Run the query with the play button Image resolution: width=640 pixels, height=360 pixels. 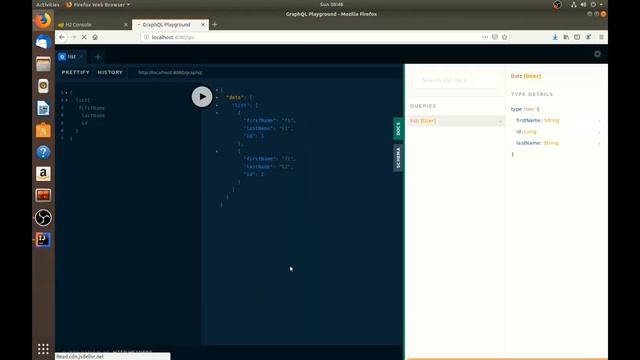[202, 97]
